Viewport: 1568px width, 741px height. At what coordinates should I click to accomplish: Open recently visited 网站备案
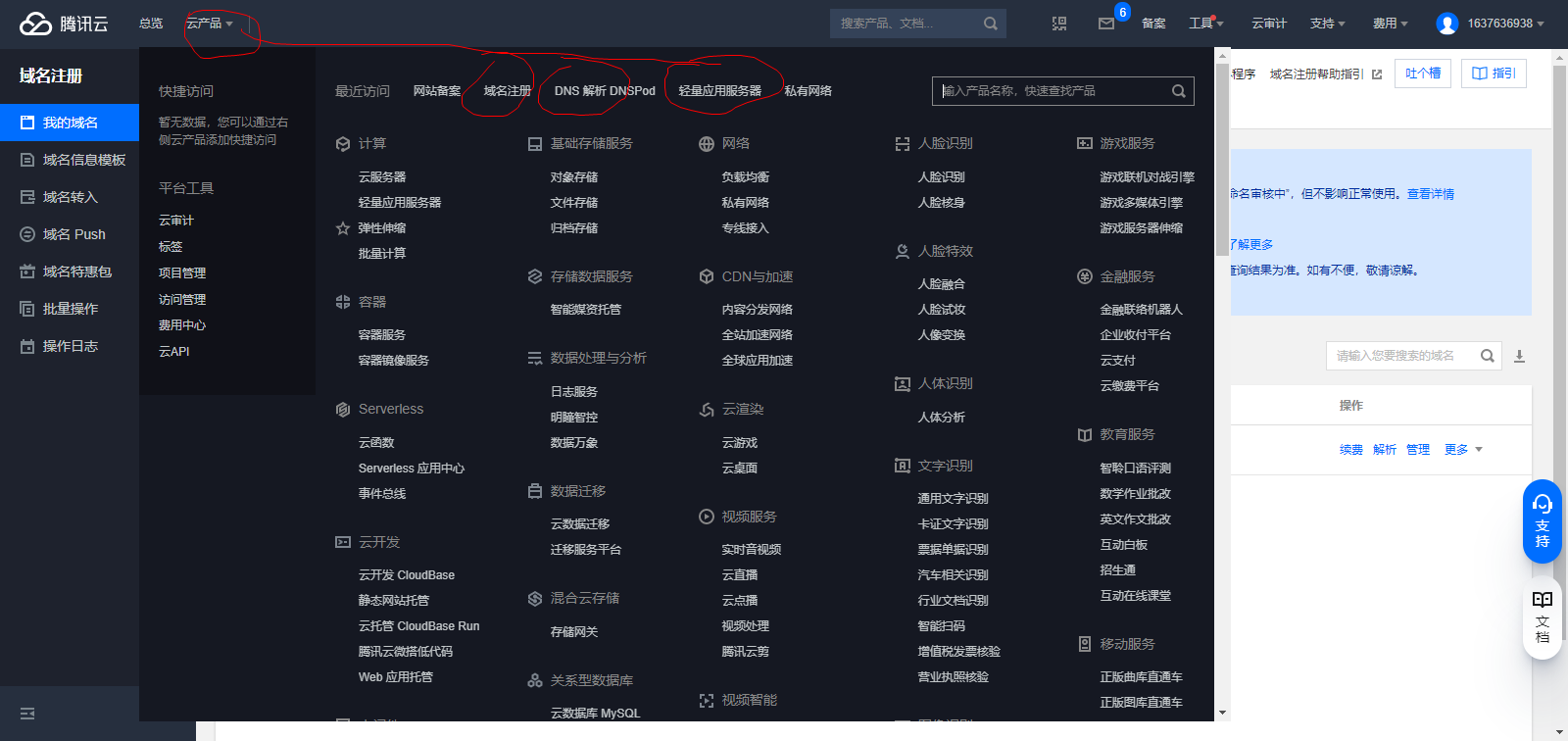(x=437, y=91)
